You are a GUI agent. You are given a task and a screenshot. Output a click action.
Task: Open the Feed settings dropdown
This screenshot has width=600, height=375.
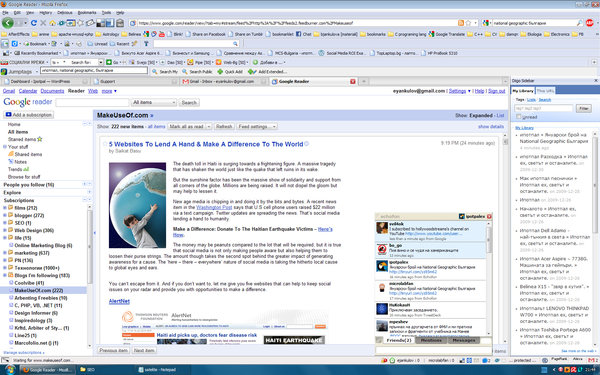coord(257,126)
